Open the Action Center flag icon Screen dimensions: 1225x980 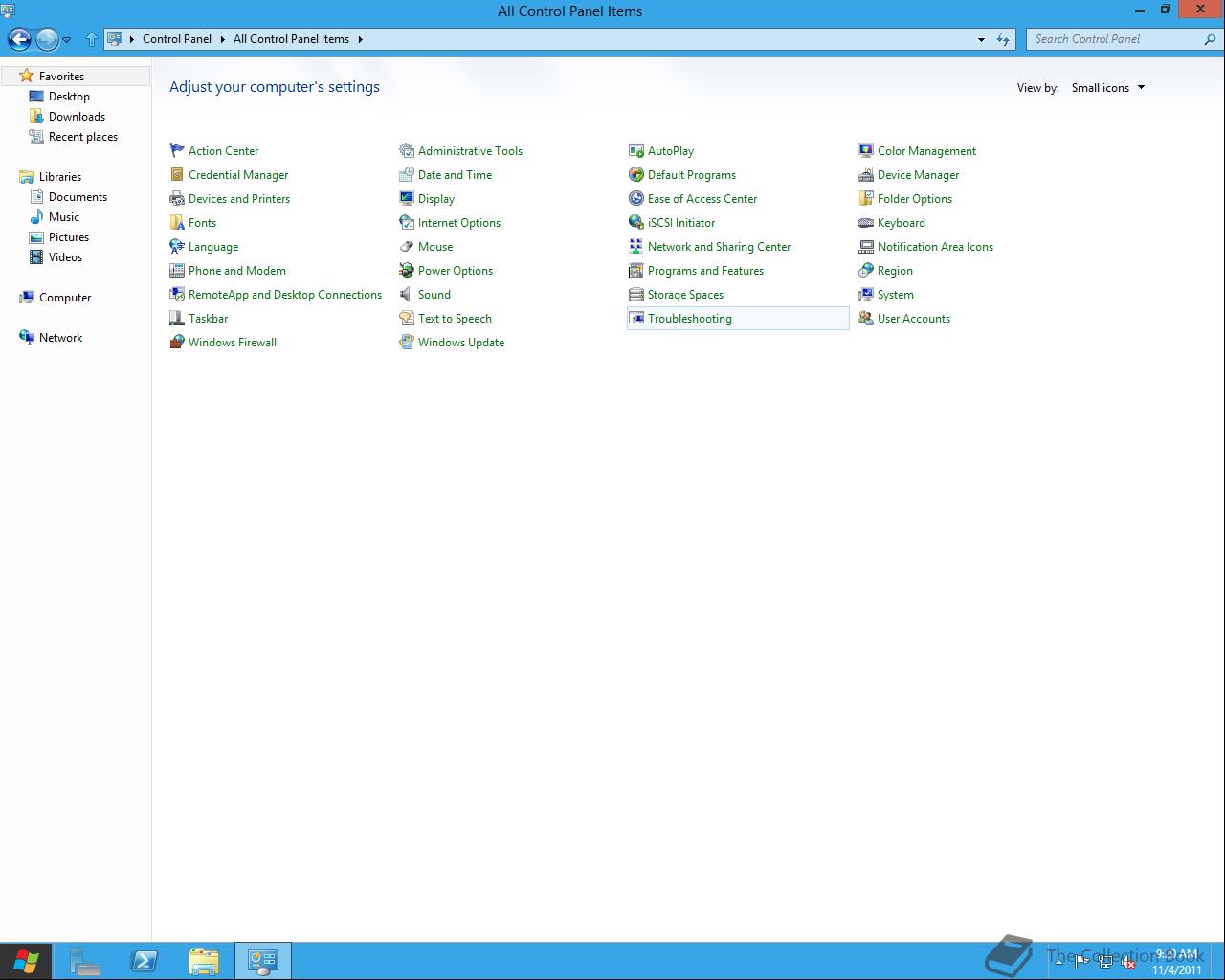tap(177, 150)
